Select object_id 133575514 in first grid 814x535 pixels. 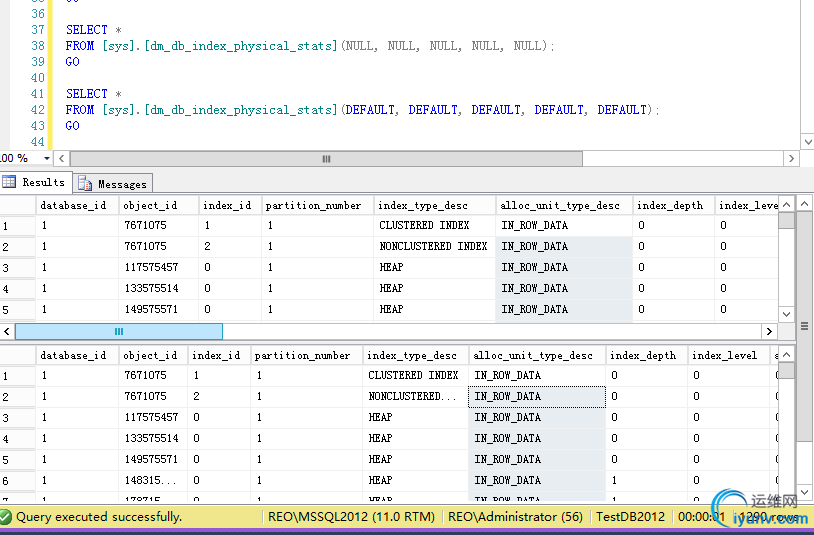pyautogui.click(x=159, y=289)
